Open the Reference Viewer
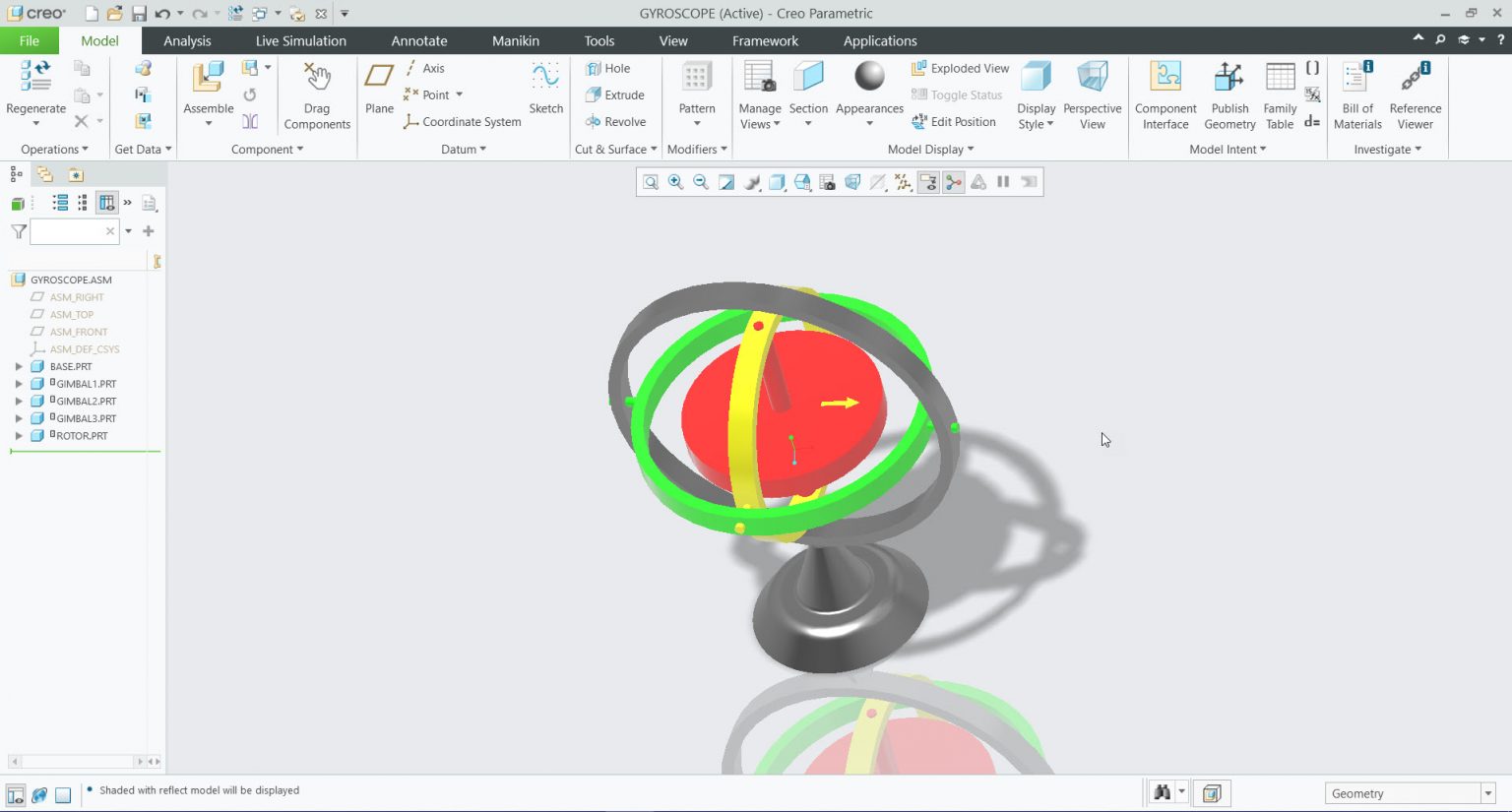Image resolution: width=1512 pixels, height=812 pixels. click(1415, 94)
